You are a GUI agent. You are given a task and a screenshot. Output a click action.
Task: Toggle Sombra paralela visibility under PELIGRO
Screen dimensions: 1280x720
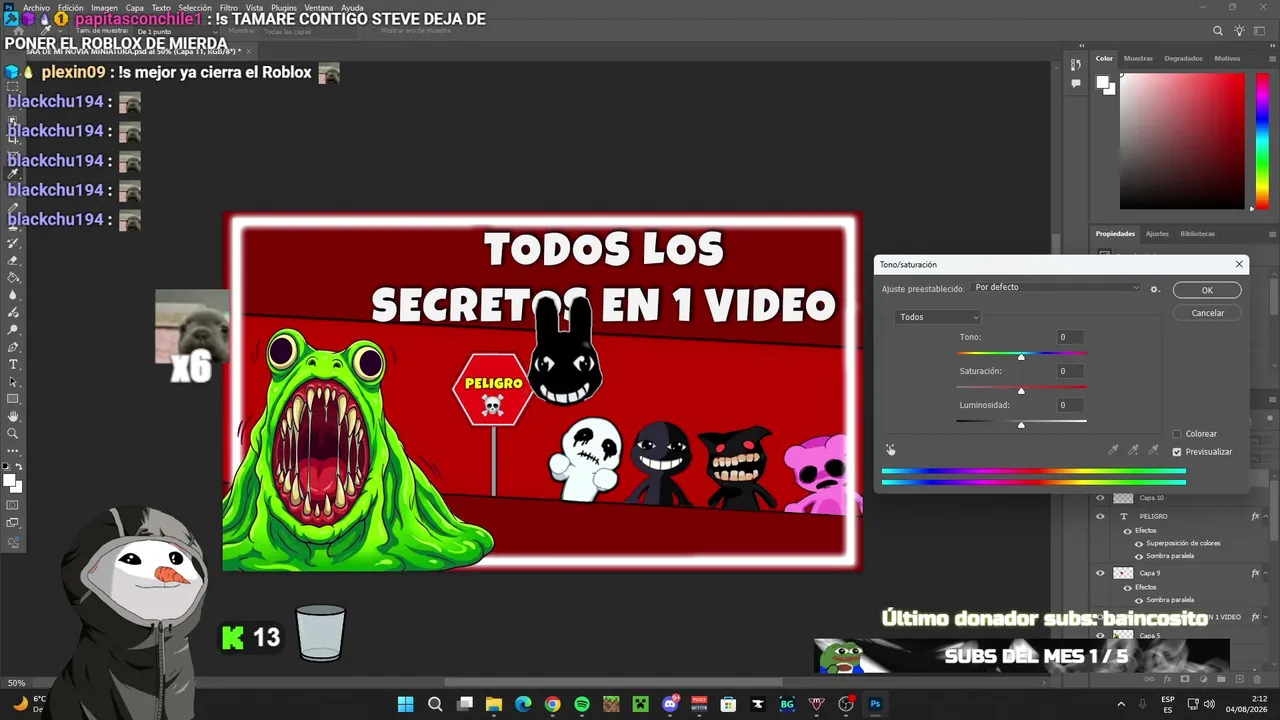pyautogui.click(x=1138, y=556)
